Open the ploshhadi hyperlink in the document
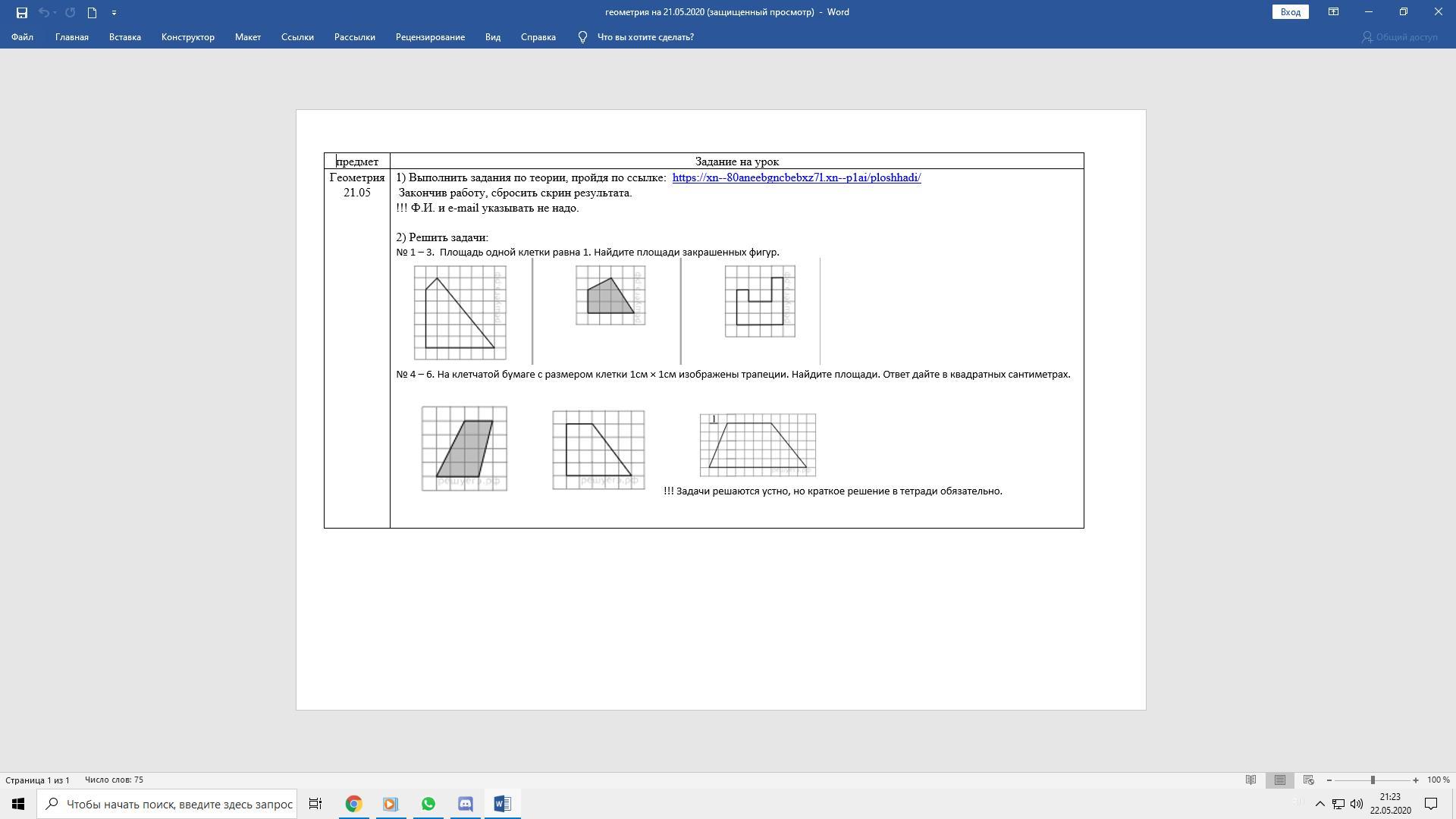 (x=796, y=177)
